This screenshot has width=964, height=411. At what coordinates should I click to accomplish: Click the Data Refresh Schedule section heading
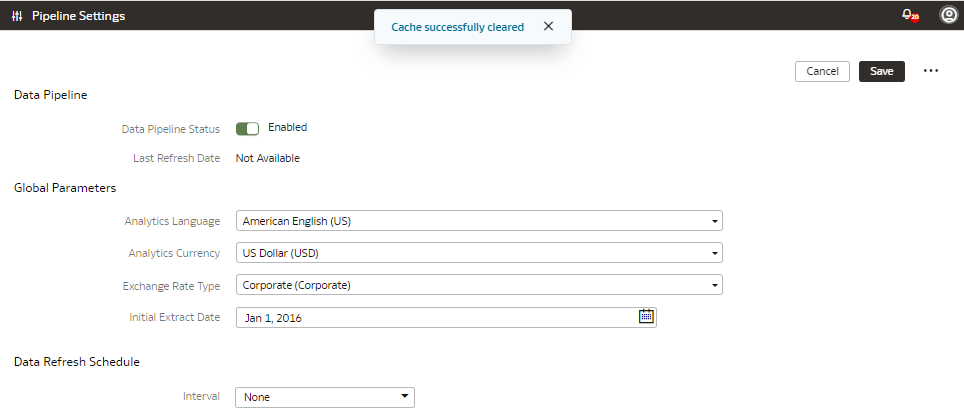[x=76, y=361]
